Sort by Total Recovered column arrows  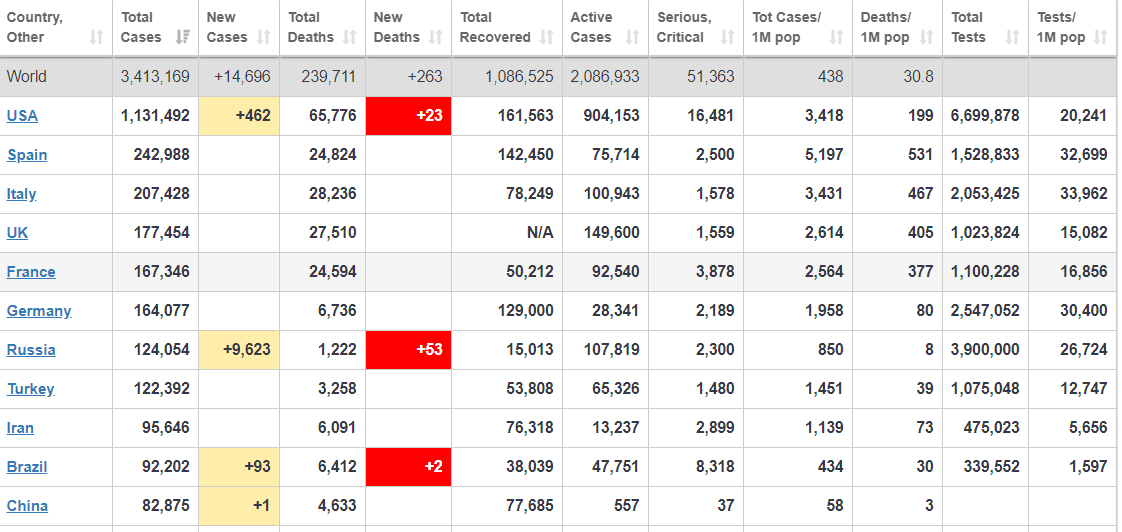pos(547,37)
